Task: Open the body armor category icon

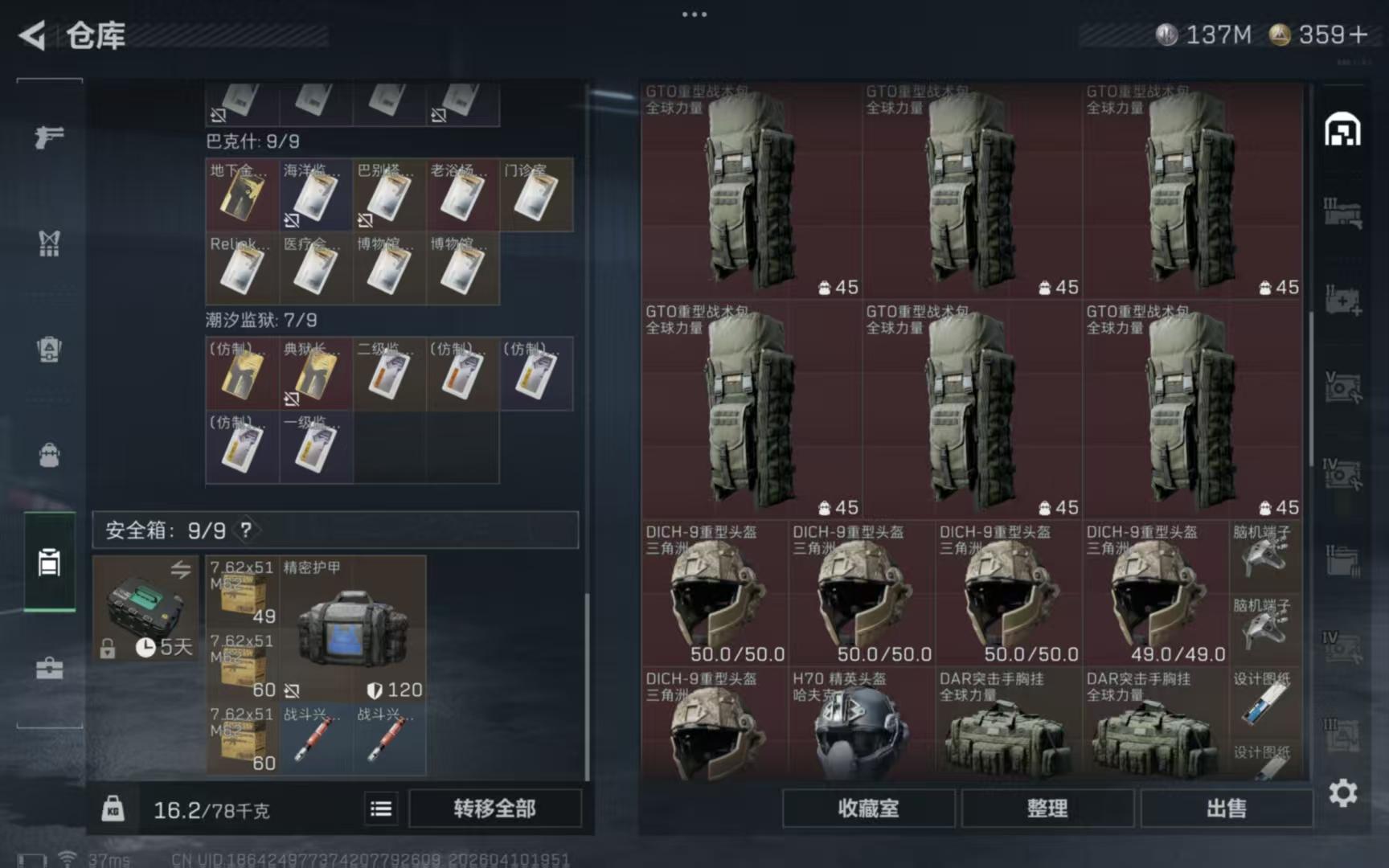Action: (x=49, y=350)
